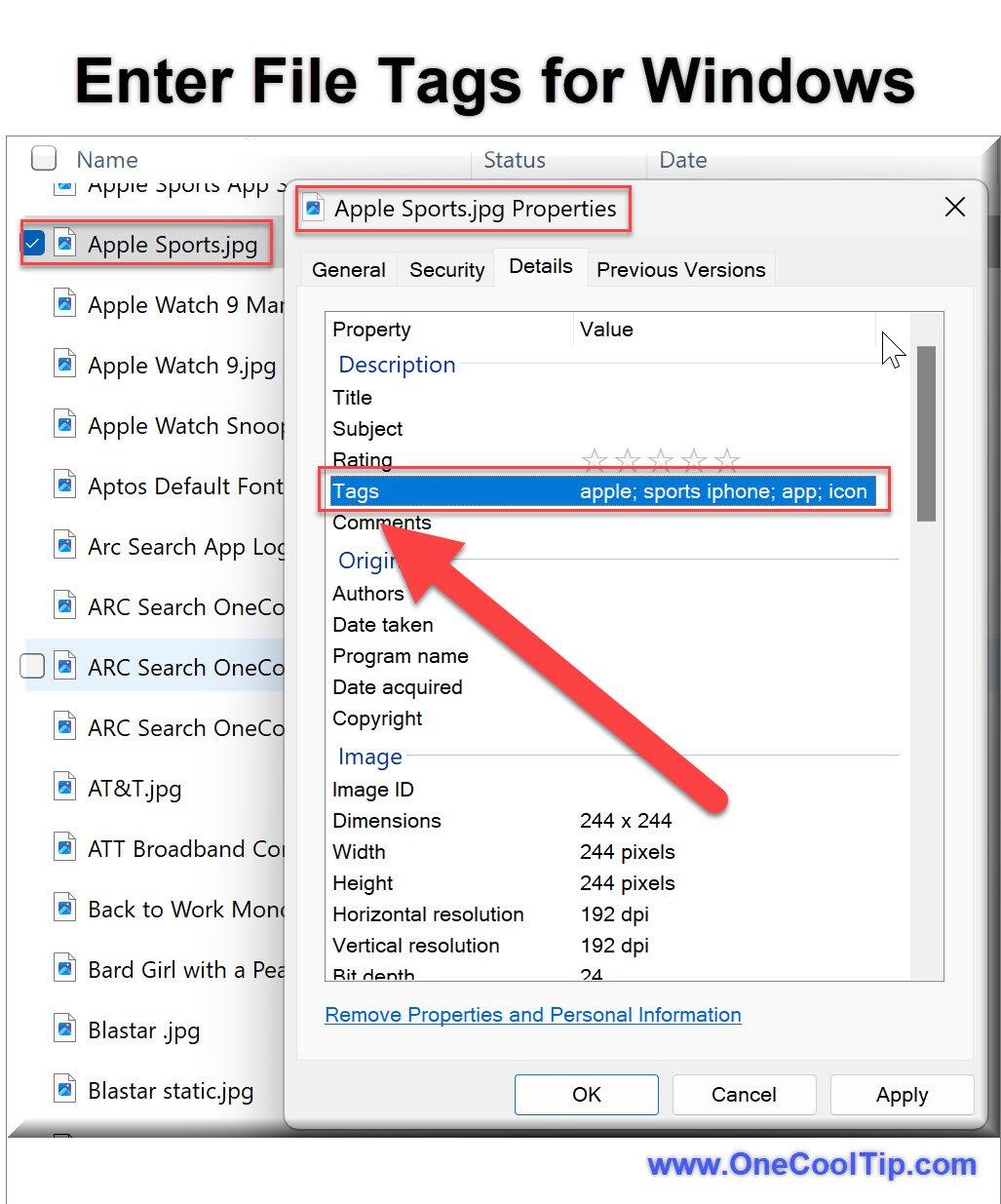
Task: Click the Apple Watch 9.jpg file icon
Action: pyautogui.click(x=64, y=365)
